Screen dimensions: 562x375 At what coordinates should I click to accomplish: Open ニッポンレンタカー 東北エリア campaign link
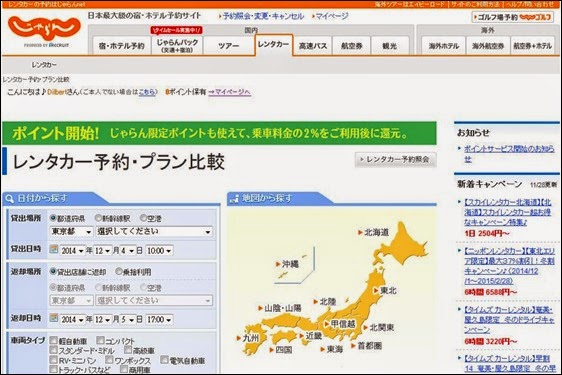pos(509,266)
